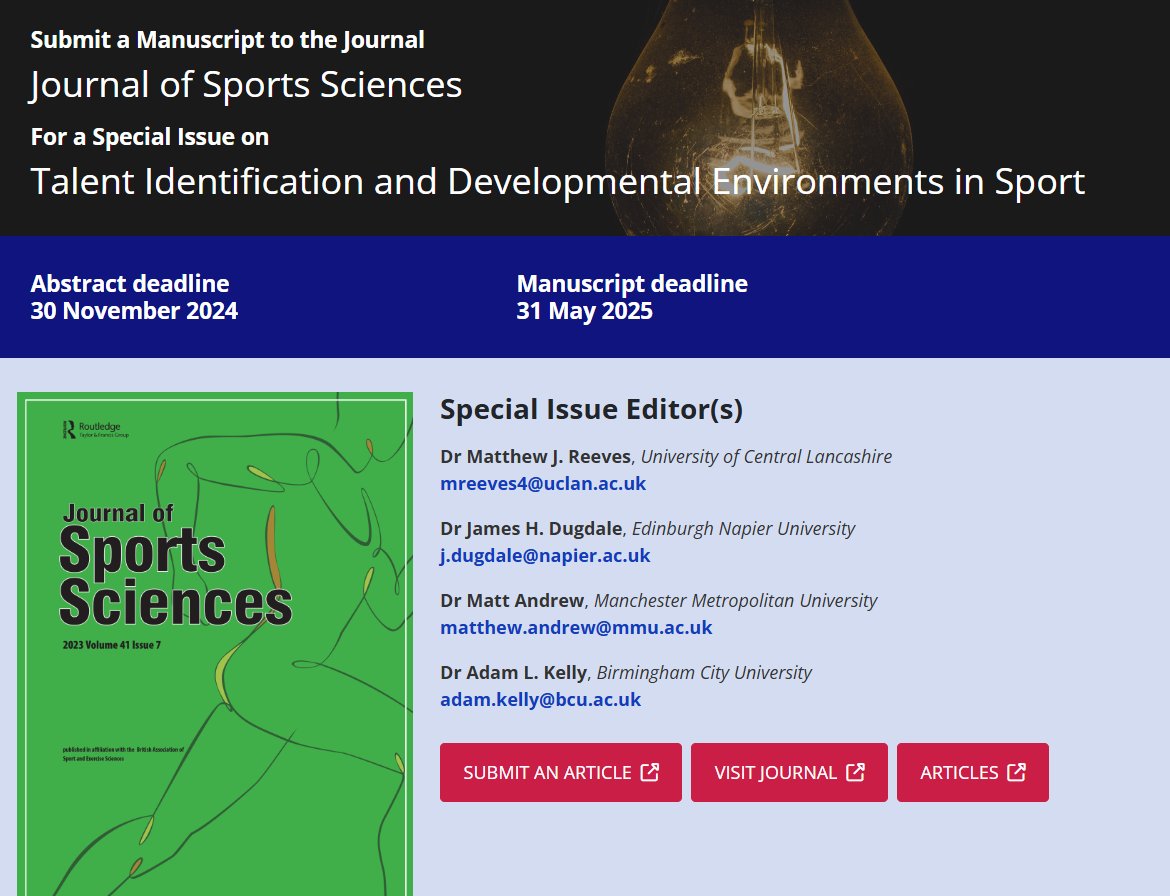Click 'Birmingham City University' affiliation
The width and height of the screenshot is (1170, 896).
point(704,672)
